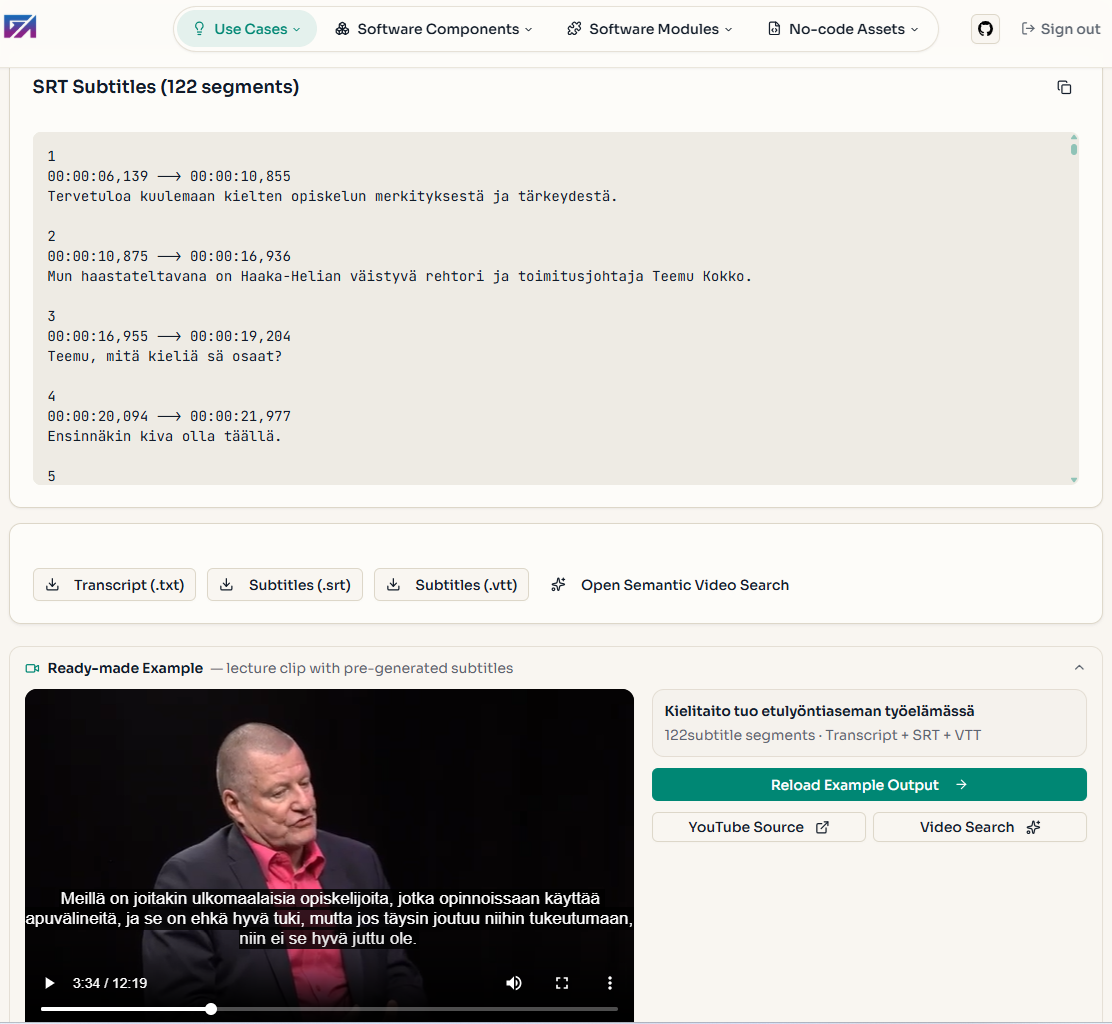Click the subtitles box scrollbar thumb
Screen dimensions: 1112x1024
[x=1074, y=149]
